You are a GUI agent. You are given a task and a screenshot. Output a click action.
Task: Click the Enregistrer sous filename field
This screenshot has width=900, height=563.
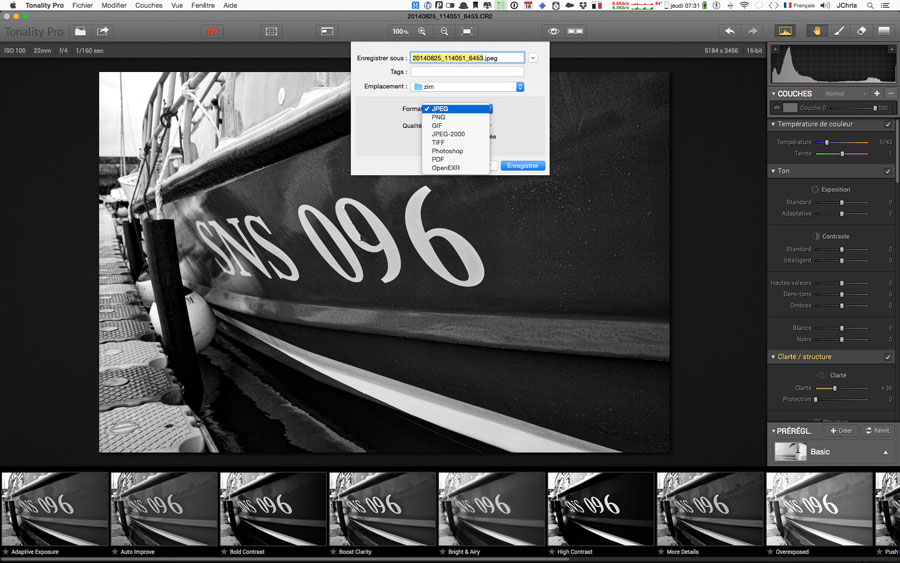(x=467, y=58)
